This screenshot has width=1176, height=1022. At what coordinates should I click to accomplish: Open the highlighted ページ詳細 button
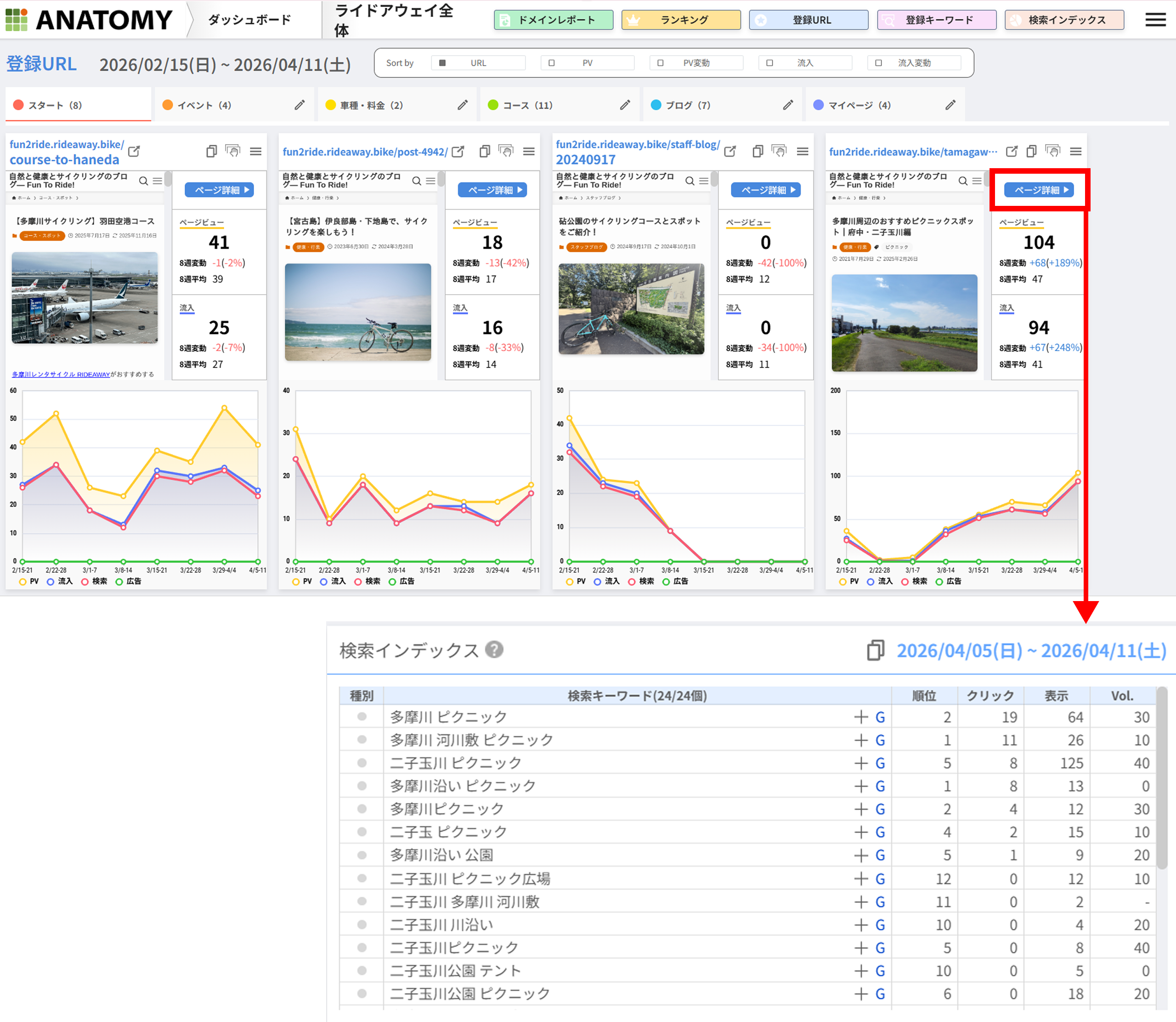1040,190
